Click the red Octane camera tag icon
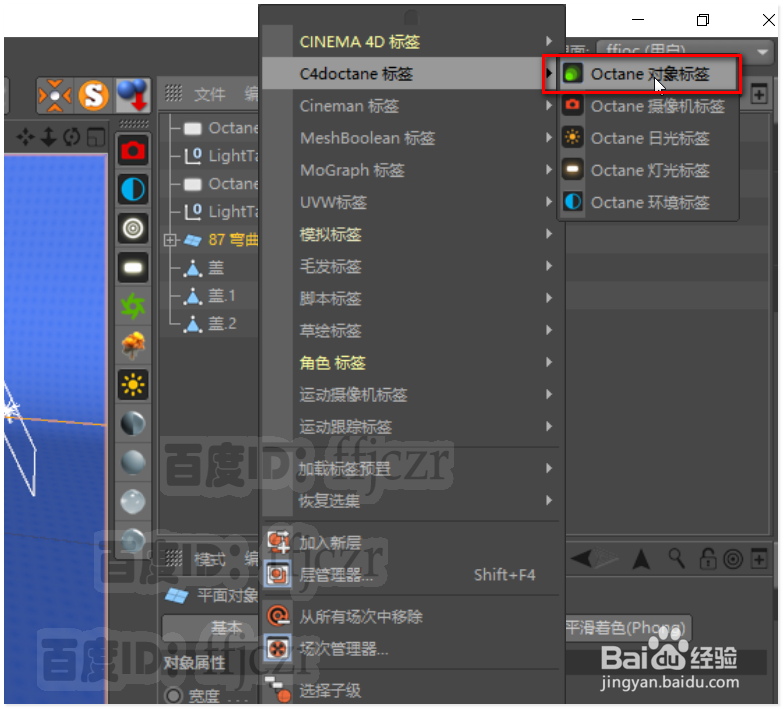Image resolution: width=783 pixels, height=709 pixels. (x=572, y=105)
